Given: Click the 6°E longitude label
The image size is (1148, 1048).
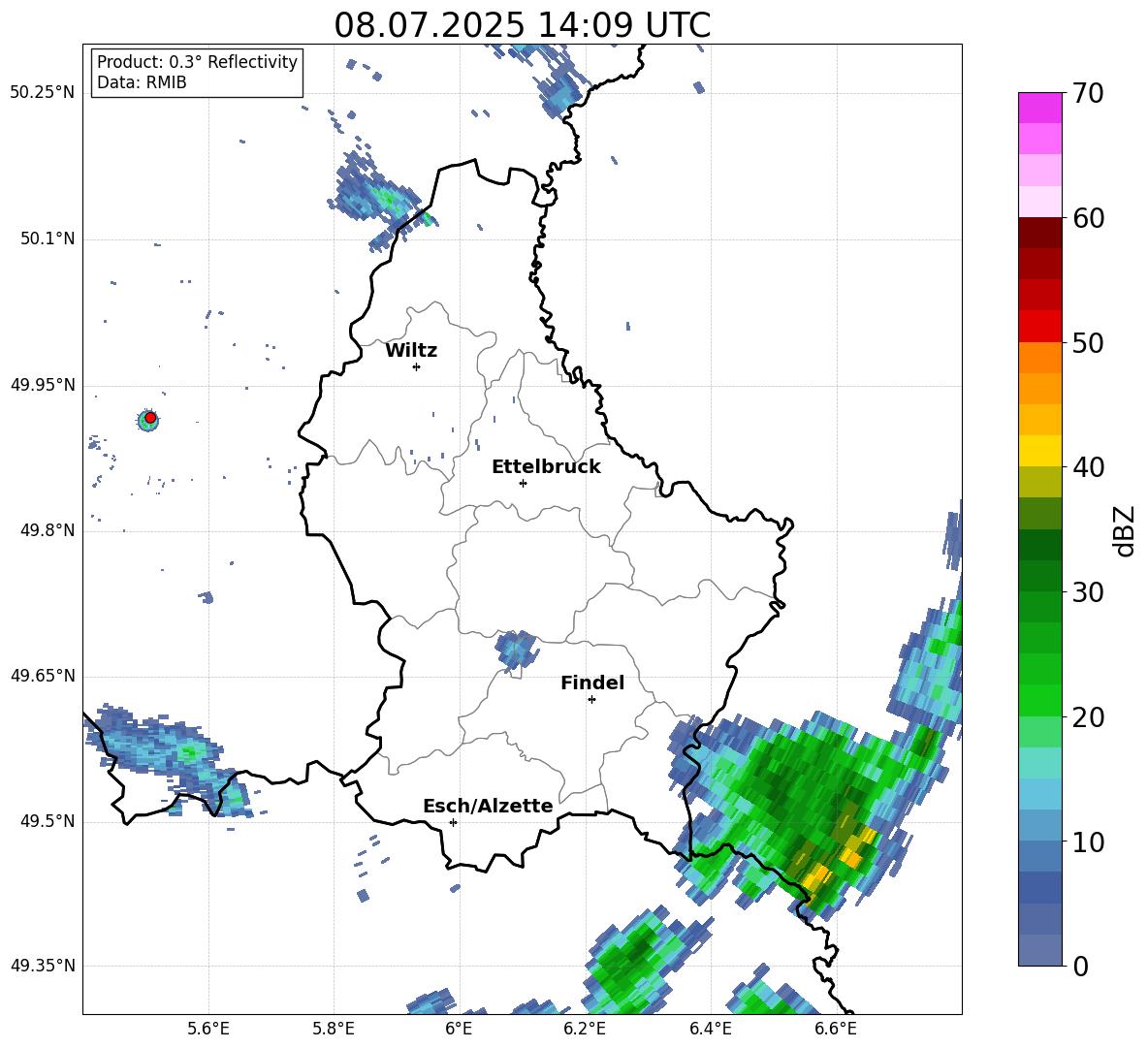Looking at the screenshot, I should pyautogui.click(x=459, y=1029).
